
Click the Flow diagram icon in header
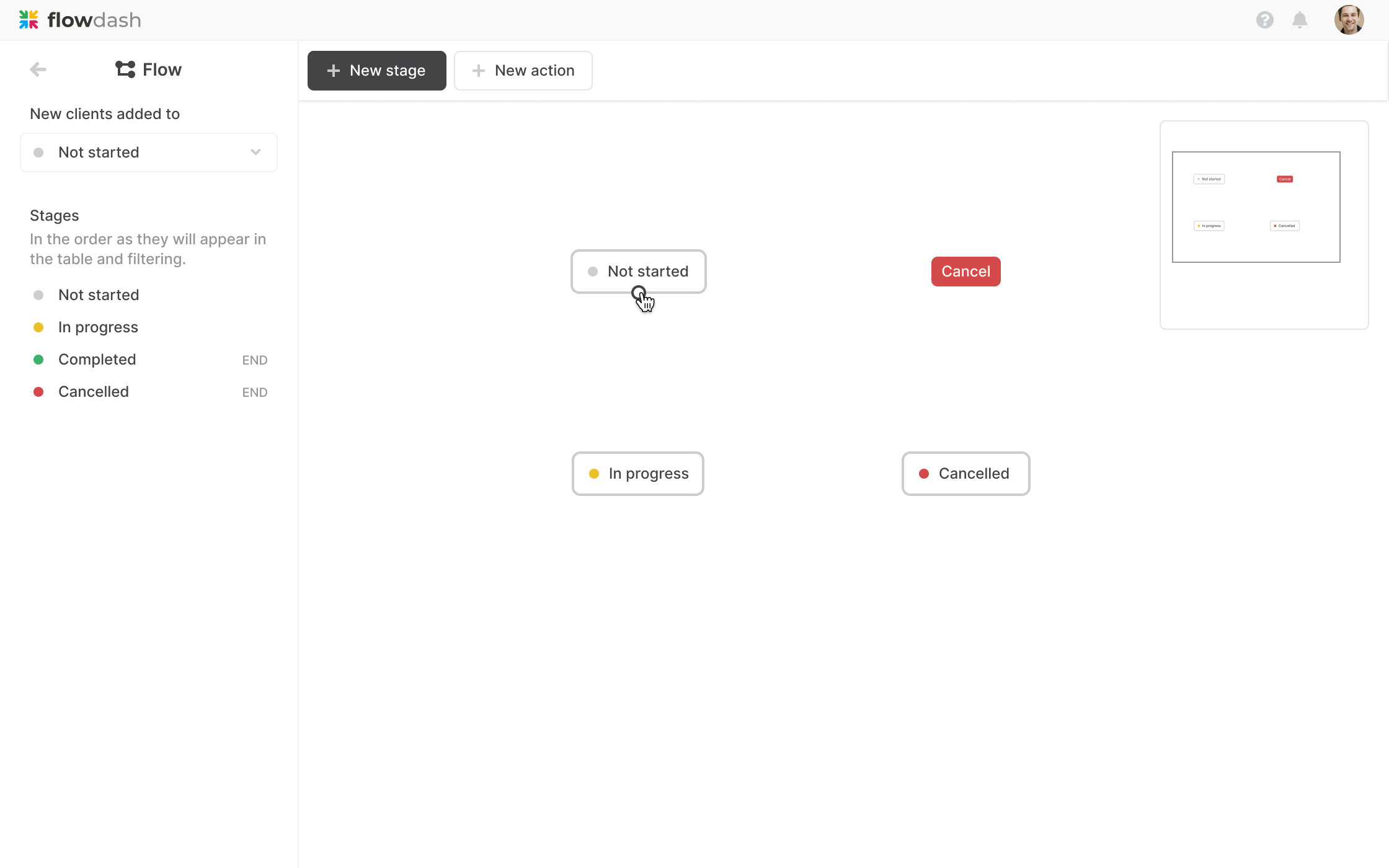click(x=125, y=69)
